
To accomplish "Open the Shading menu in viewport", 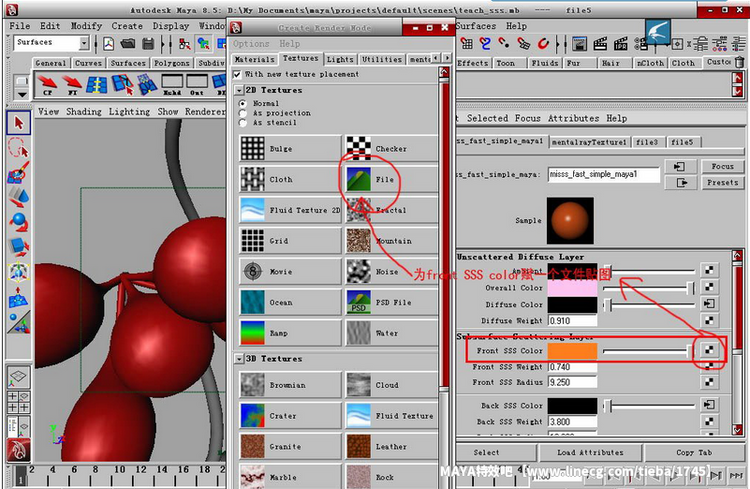I will tap(84, 111).
